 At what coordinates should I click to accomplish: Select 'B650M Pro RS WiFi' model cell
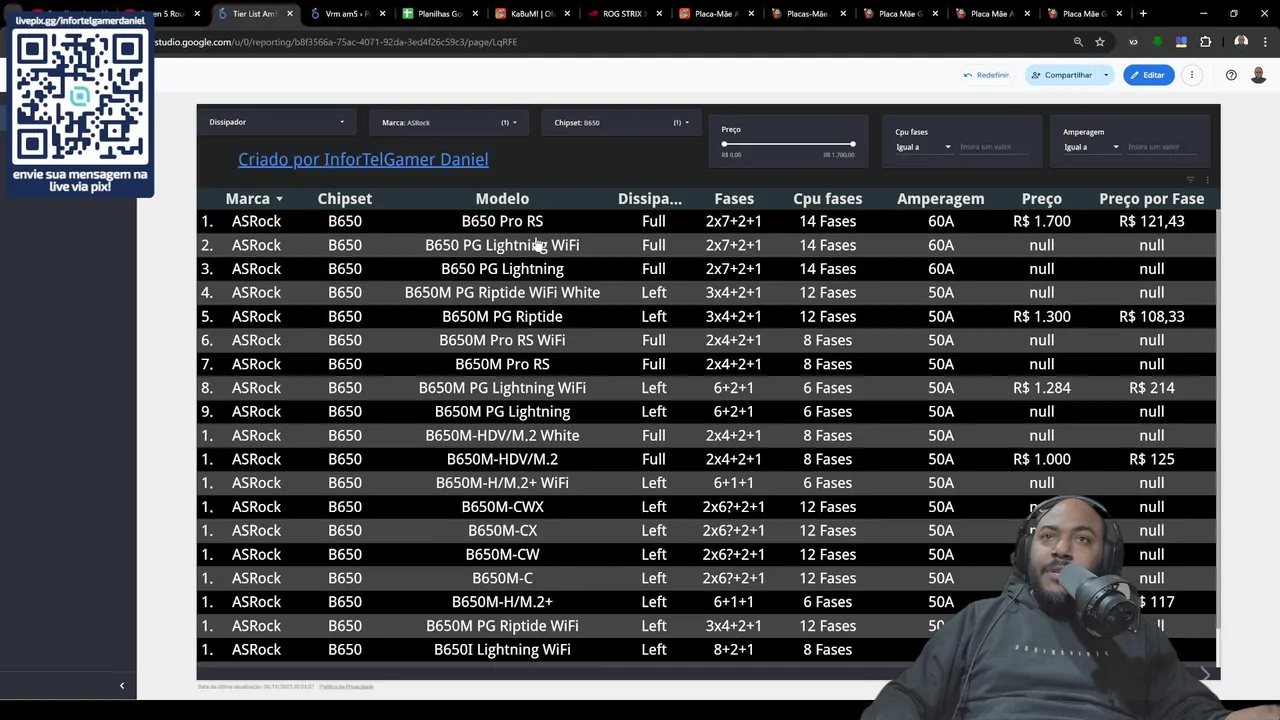(x=502, y=340)
